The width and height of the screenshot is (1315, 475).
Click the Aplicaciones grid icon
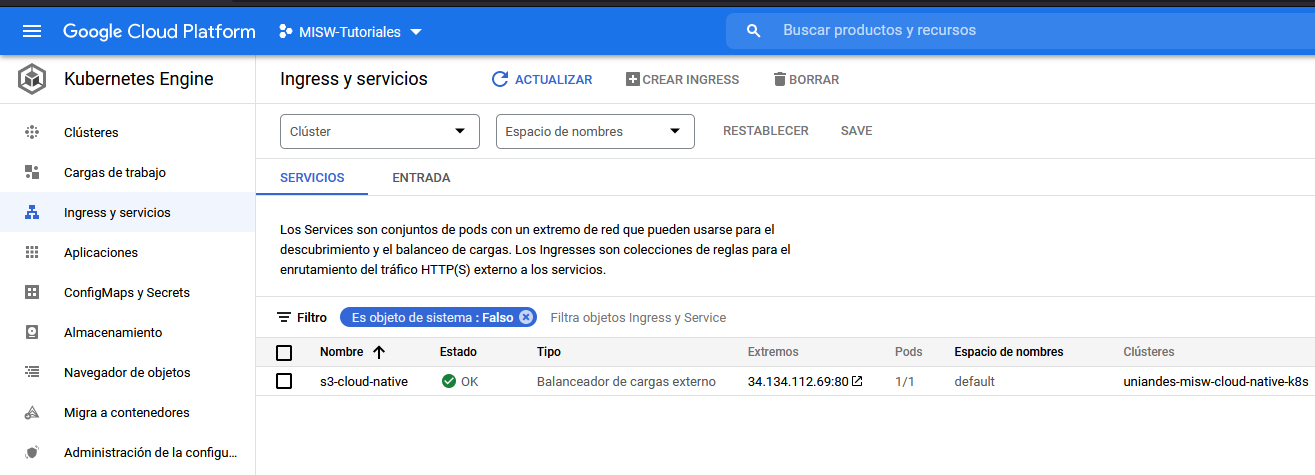[x=32, y=252]
